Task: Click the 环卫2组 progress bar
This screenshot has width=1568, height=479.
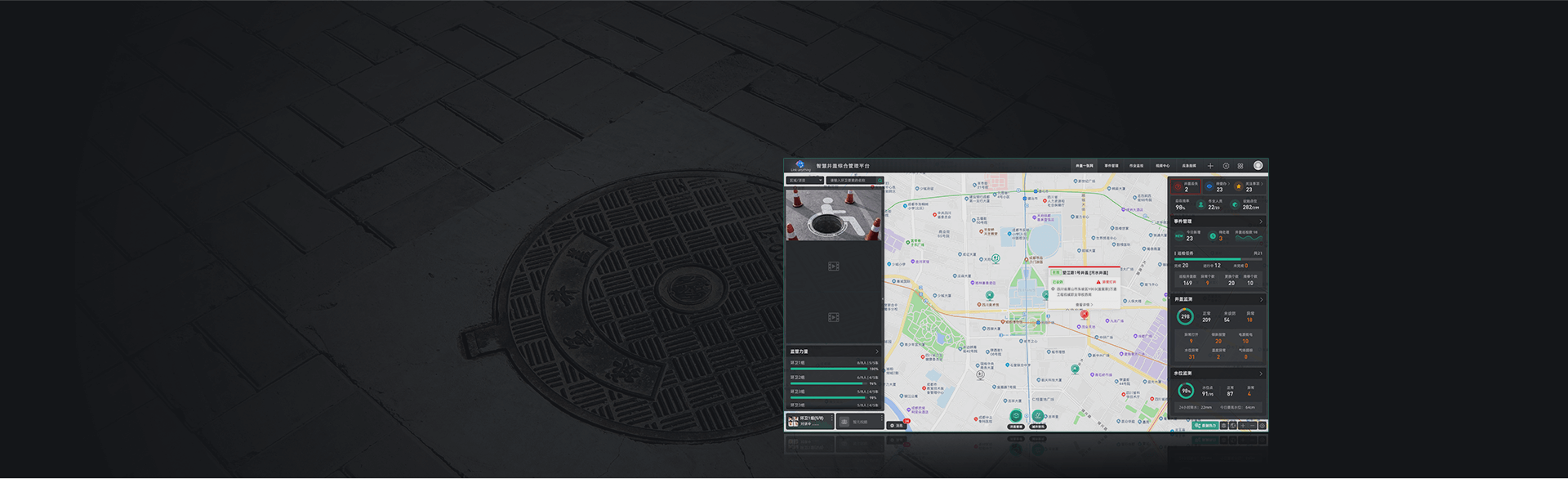Action: tap(829, 383)
